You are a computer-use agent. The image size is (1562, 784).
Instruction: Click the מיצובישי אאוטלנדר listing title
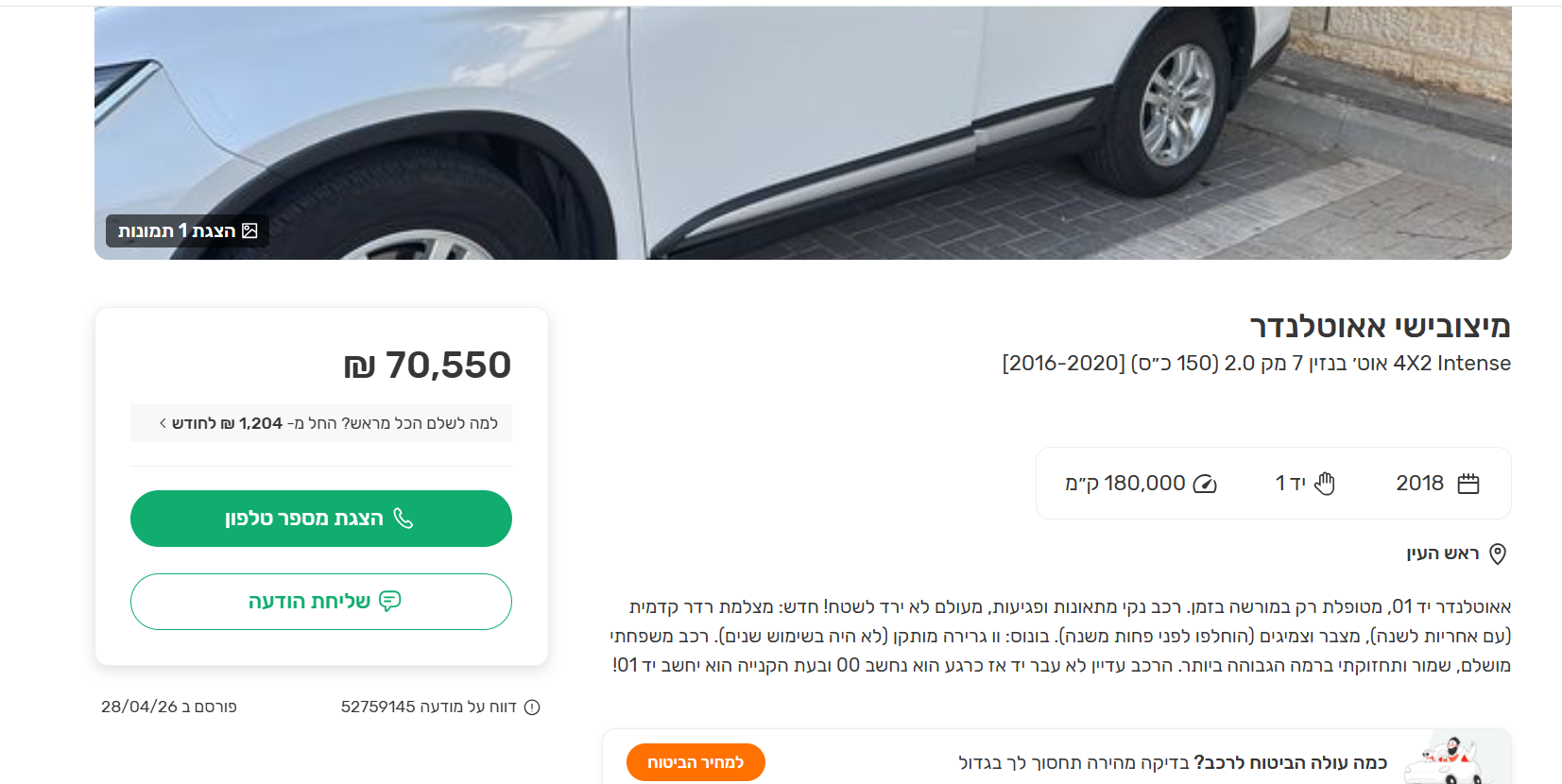tap(1380, 327)
